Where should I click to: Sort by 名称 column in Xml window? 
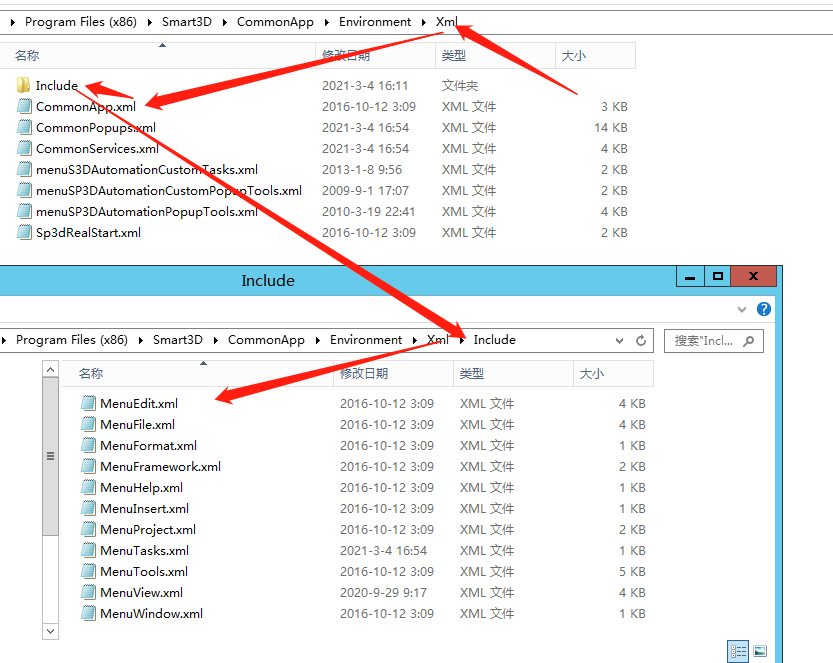point(158,55)
